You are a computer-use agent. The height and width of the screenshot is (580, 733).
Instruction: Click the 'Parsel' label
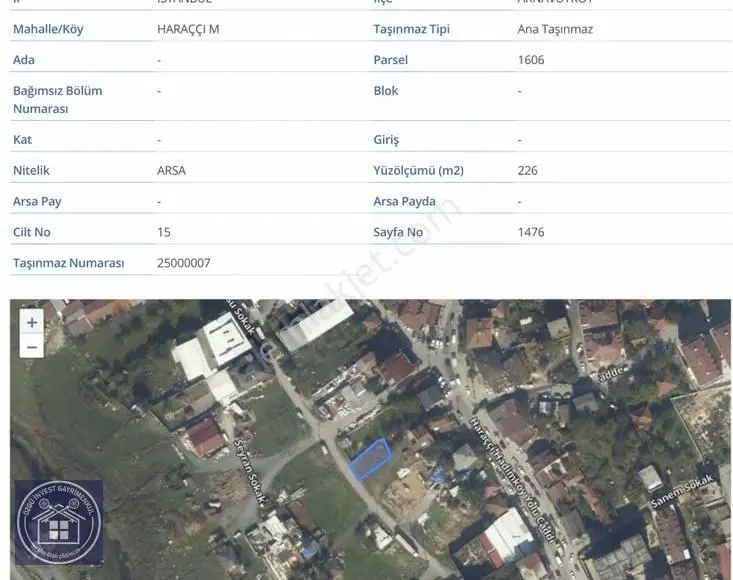pyautogui.click(x=390, y=60)
